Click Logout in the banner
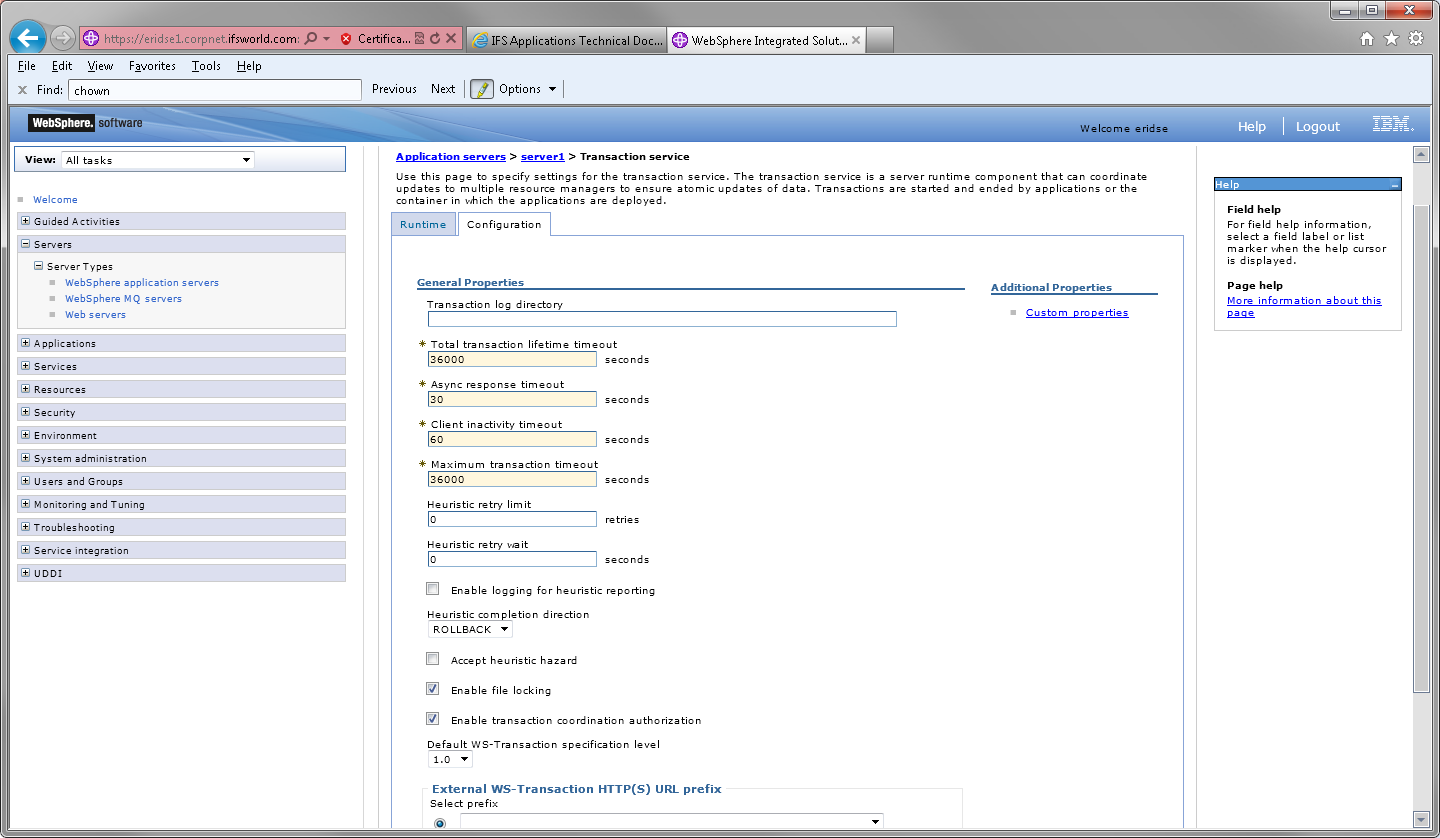 pos(1317,126)
